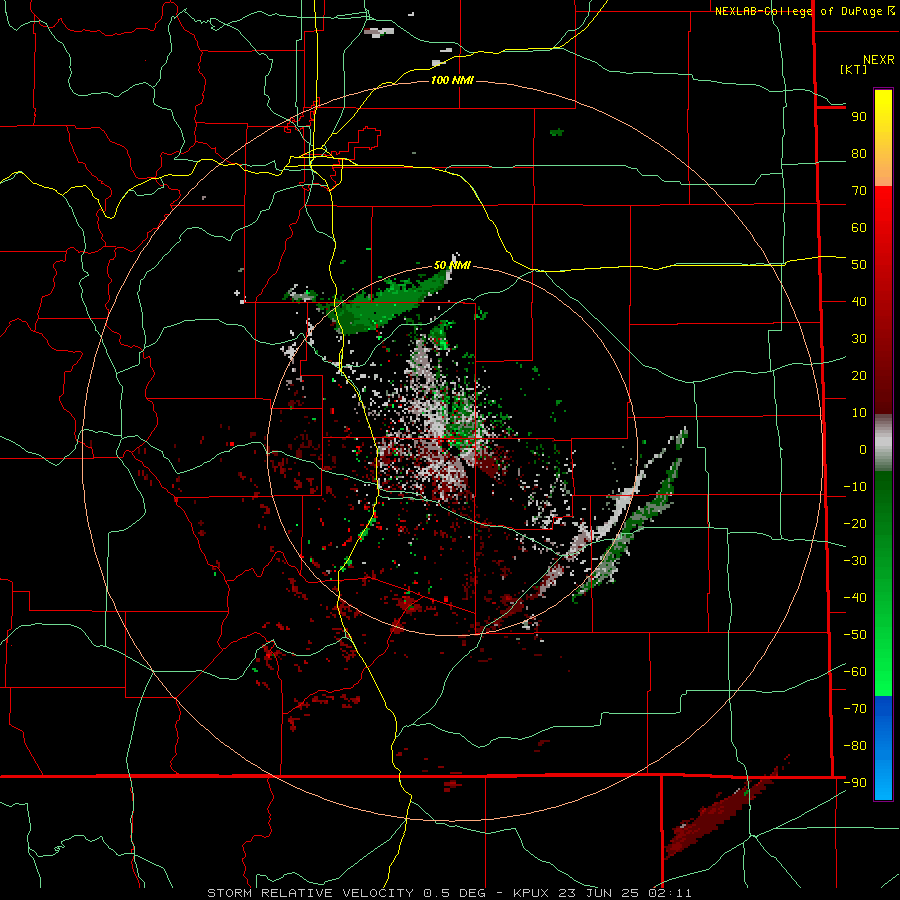The image size is (900, 900).
Task: Click the 0 value on velocity scale
Action: click(x=863, y=449)
